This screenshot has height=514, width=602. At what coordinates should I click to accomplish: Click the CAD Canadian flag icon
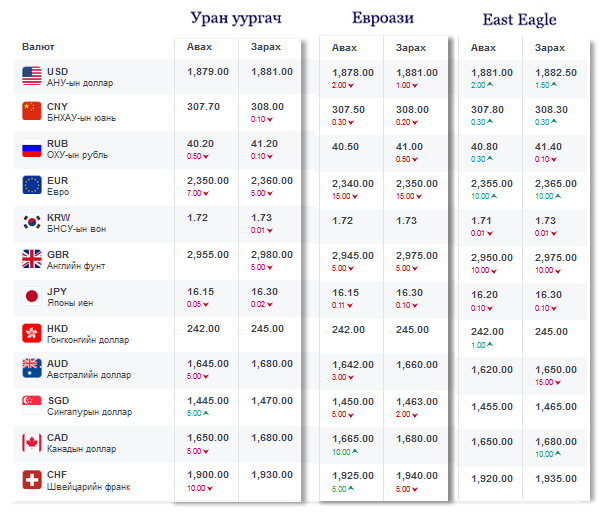click(x=31, y=443)
